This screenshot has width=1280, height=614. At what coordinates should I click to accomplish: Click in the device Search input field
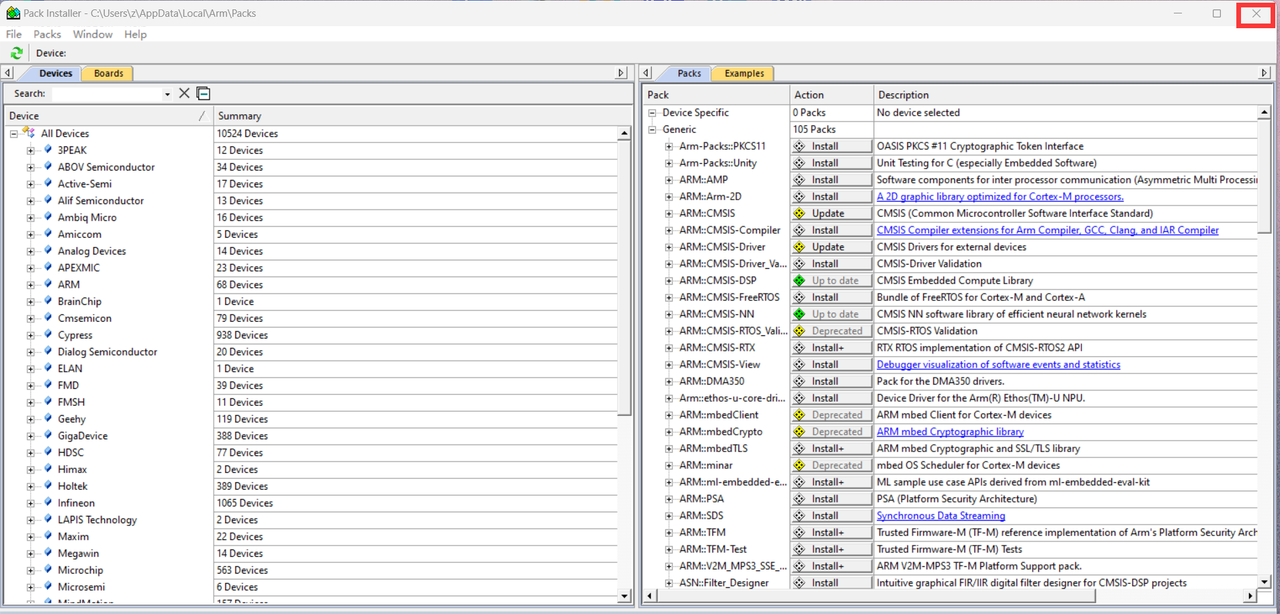click(105, 94)
